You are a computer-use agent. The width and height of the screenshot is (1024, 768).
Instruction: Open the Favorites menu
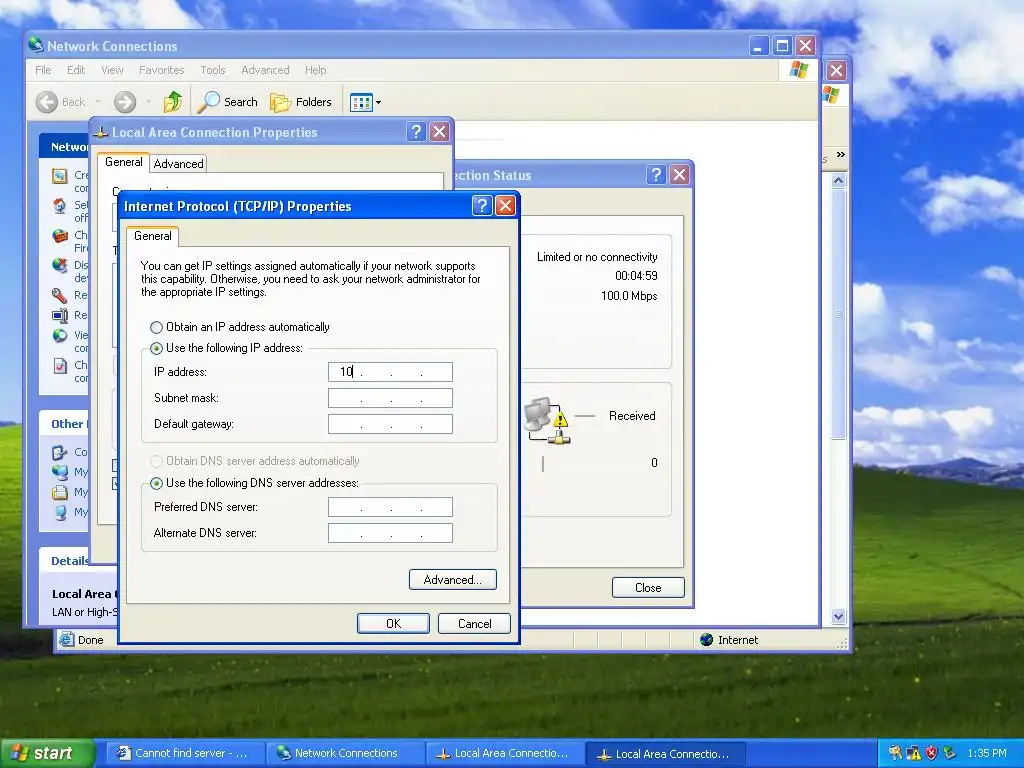click(161, 70)
